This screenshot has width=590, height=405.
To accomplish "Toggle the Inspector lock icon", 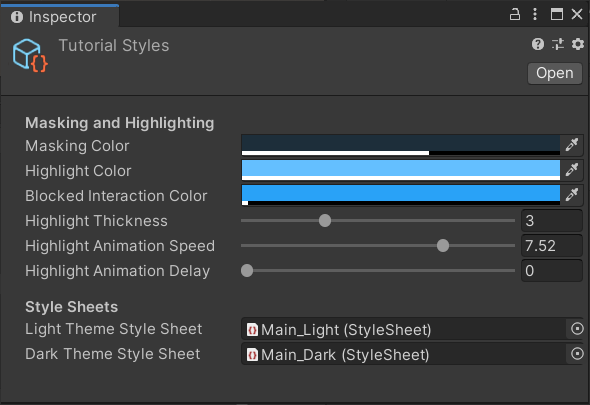I will click(x=515, y=15).
